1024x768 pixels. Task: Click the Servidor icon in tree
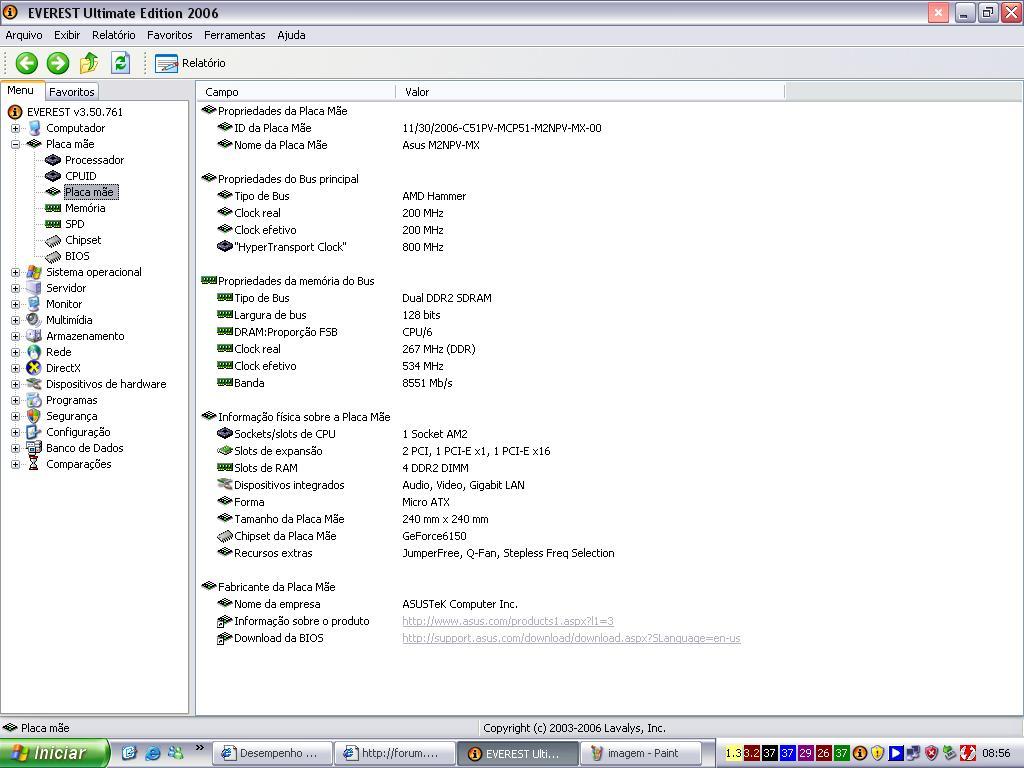(x=34, y=288)
